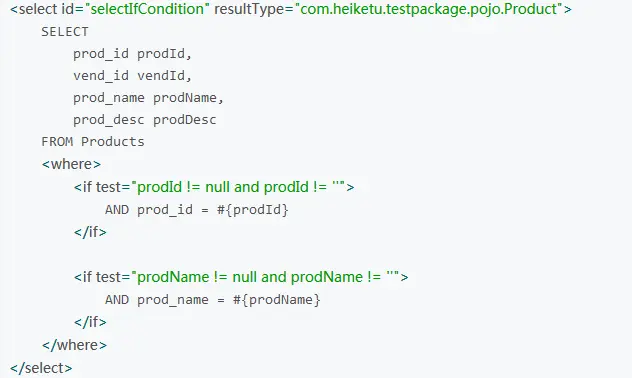The image size is (632, 378).
Task: Click the first closing if tag
Action: [90, 232]
